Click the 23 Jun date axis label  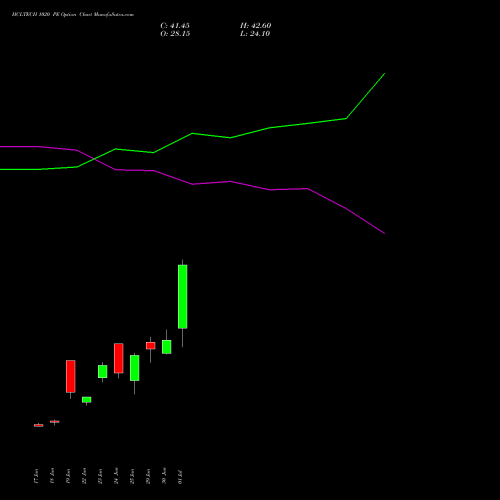pos(100,476)
